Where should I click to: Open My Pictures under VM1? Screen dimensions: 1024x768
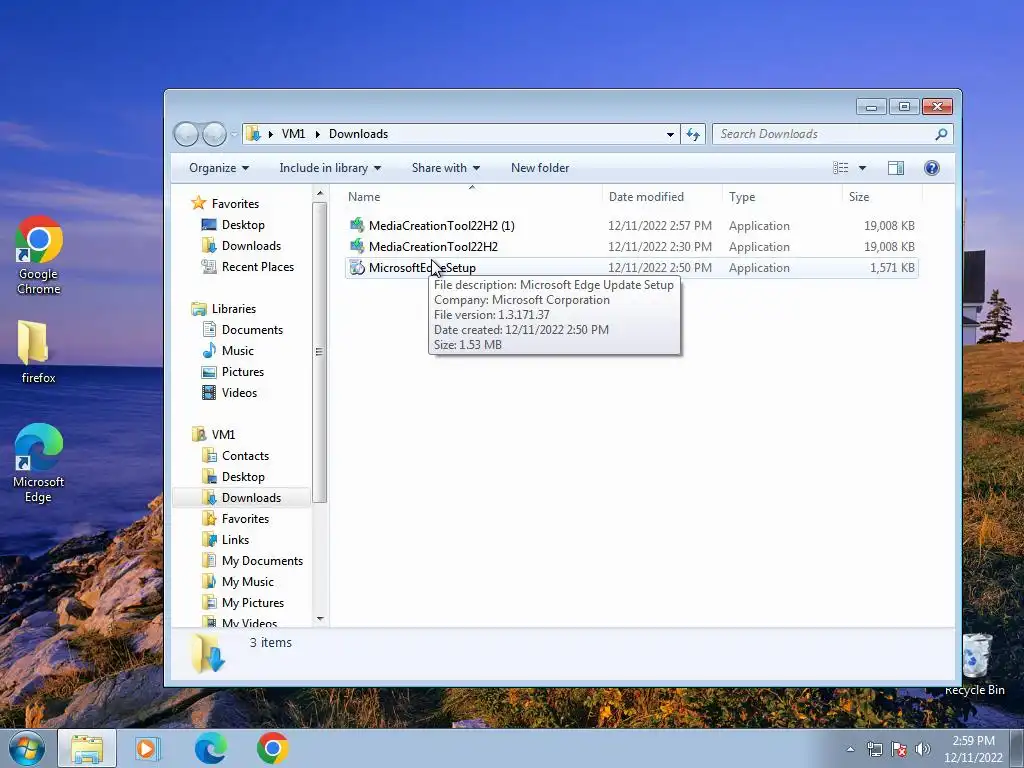tap(253, 602)
